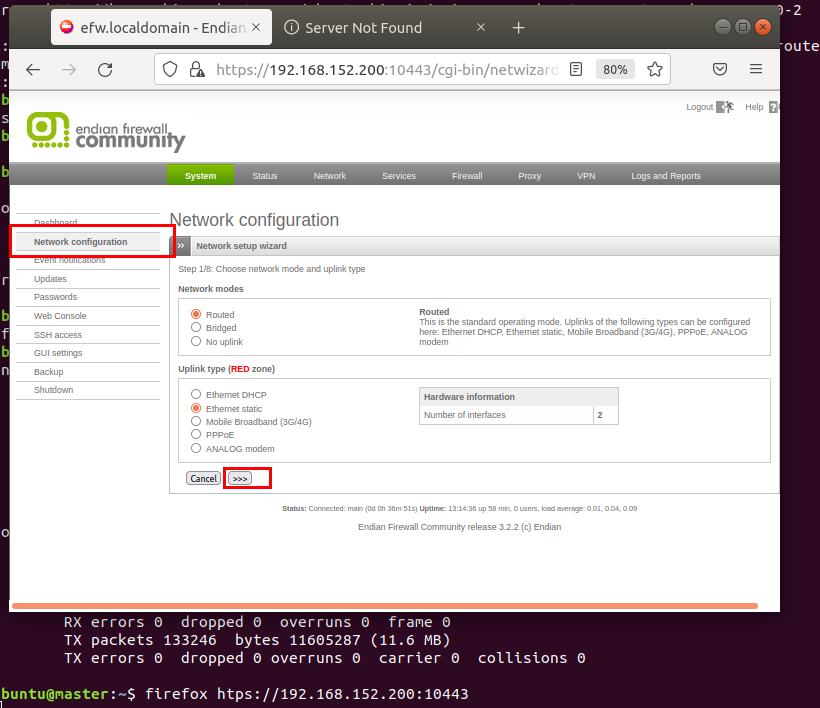The width and height of the screenshot is (820, 708).
Task: Select Ethernet DHCP uplink type
Action: point(196,394)
